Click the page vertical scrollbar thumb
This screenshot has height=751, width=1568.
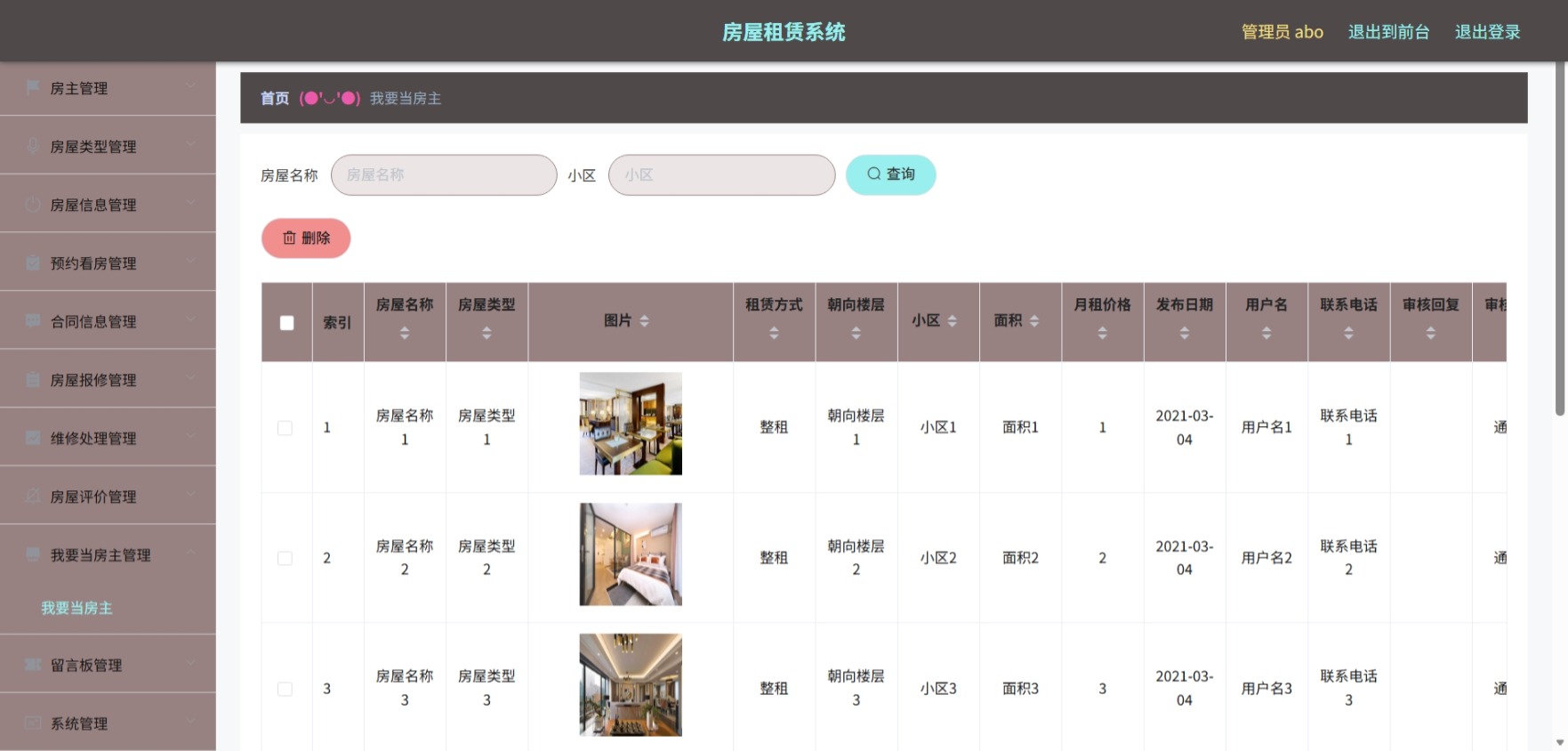[x=1559, y=238]
